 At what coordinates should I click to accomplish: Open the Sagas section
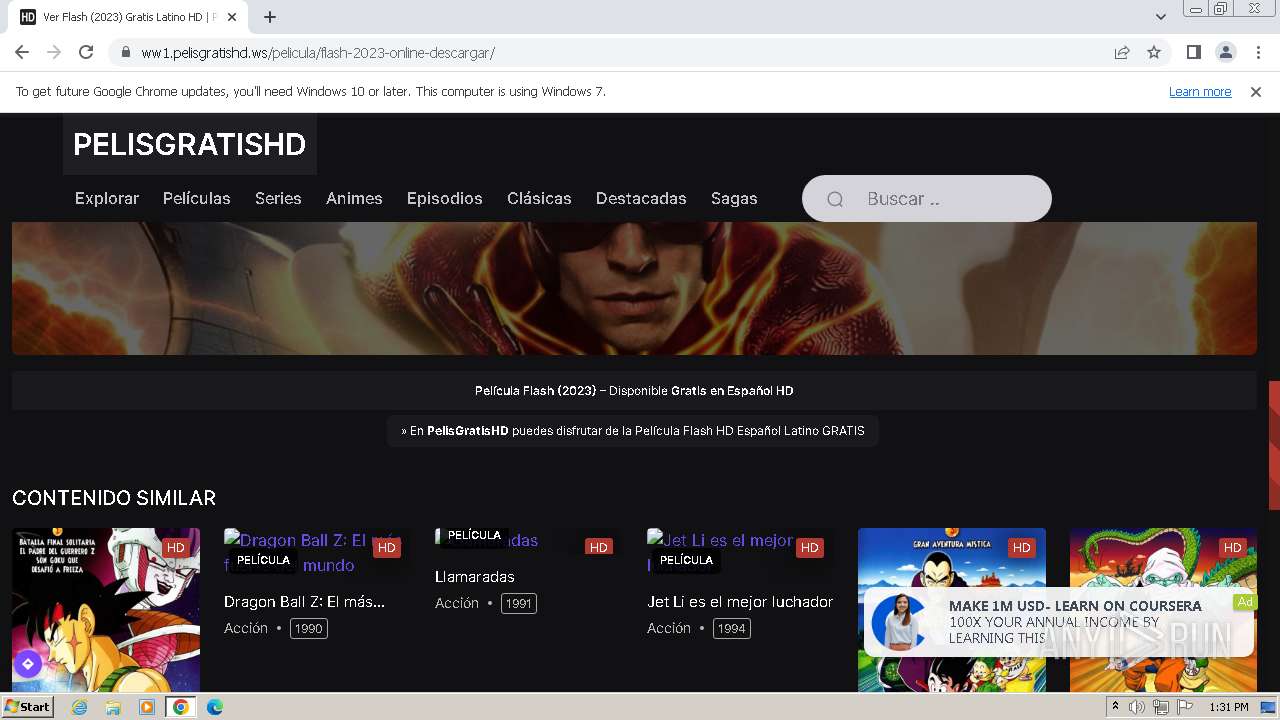(x=734, y=198)
